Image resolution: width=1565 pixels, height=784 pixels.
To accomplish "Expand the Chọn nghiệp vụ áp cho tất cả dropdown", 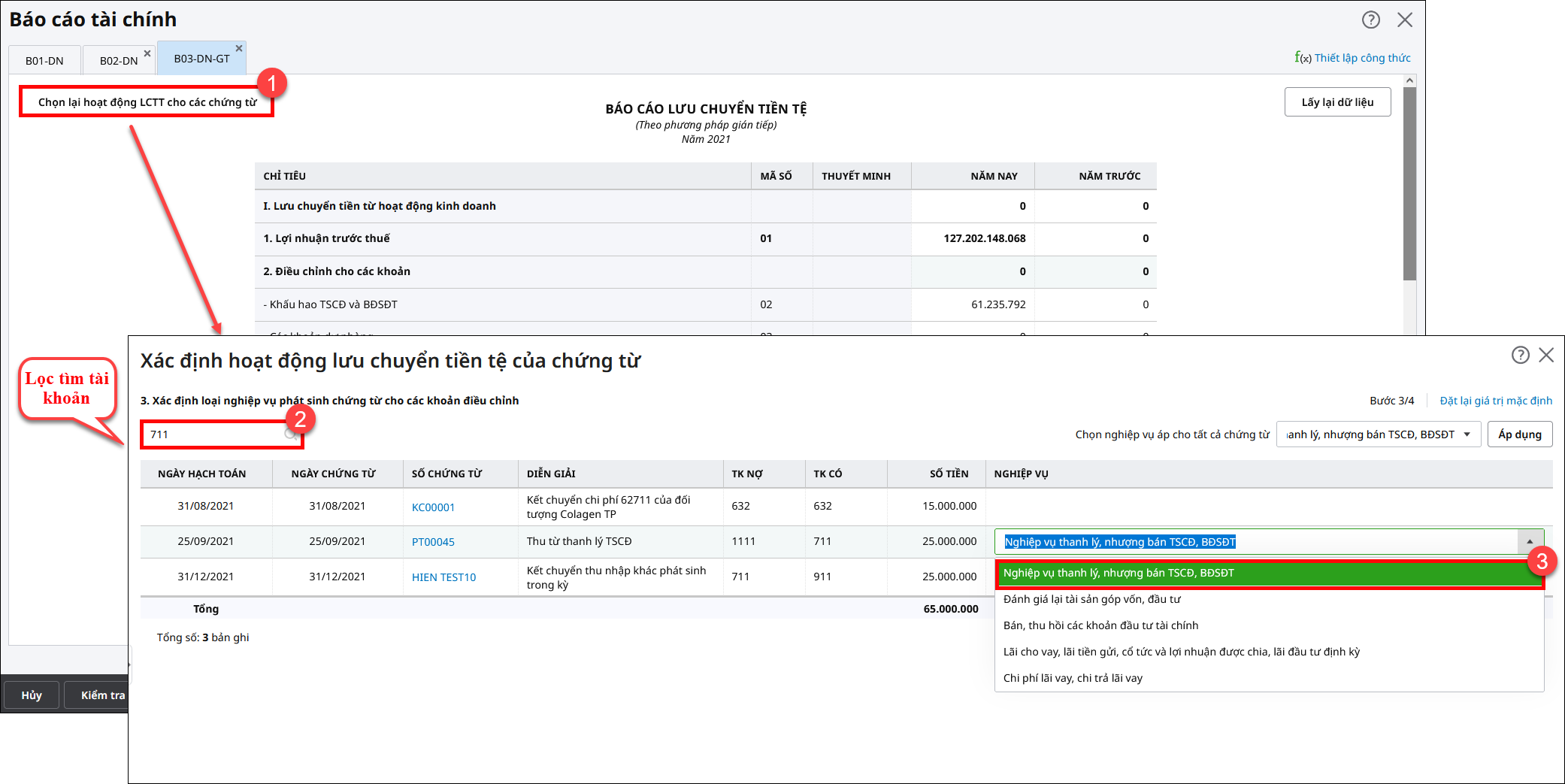I will tap(1466, 434).
